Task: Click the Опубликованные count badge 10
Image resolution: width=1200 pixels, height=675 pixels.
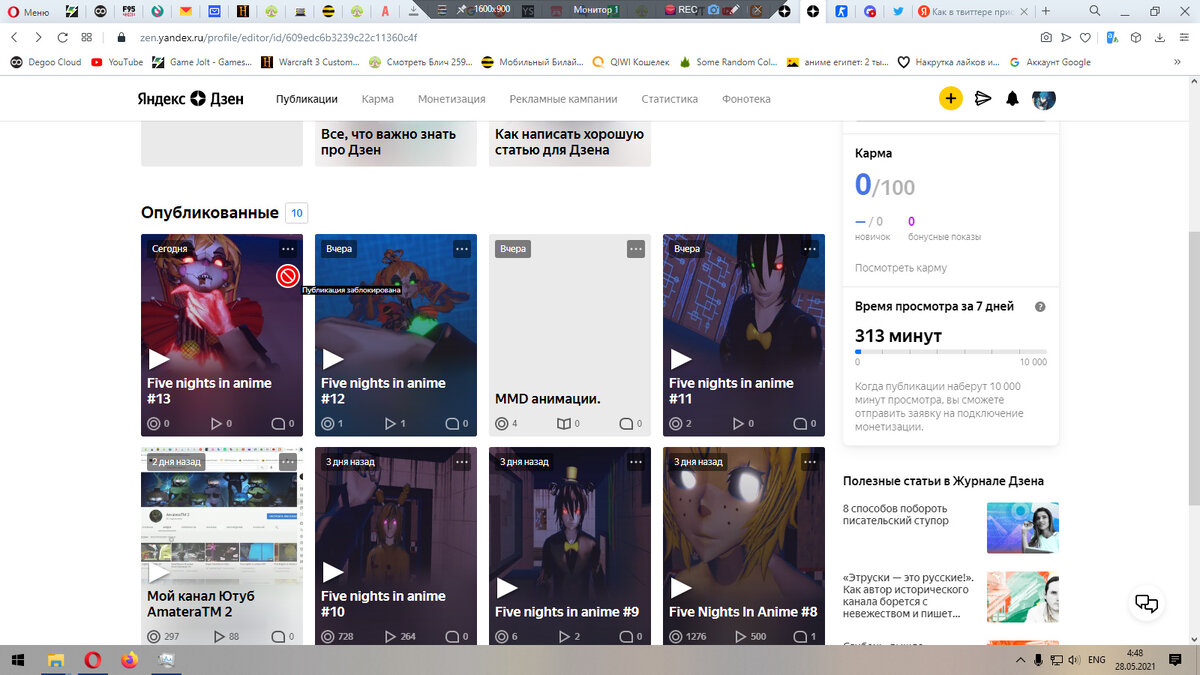Action: point(296,213)
